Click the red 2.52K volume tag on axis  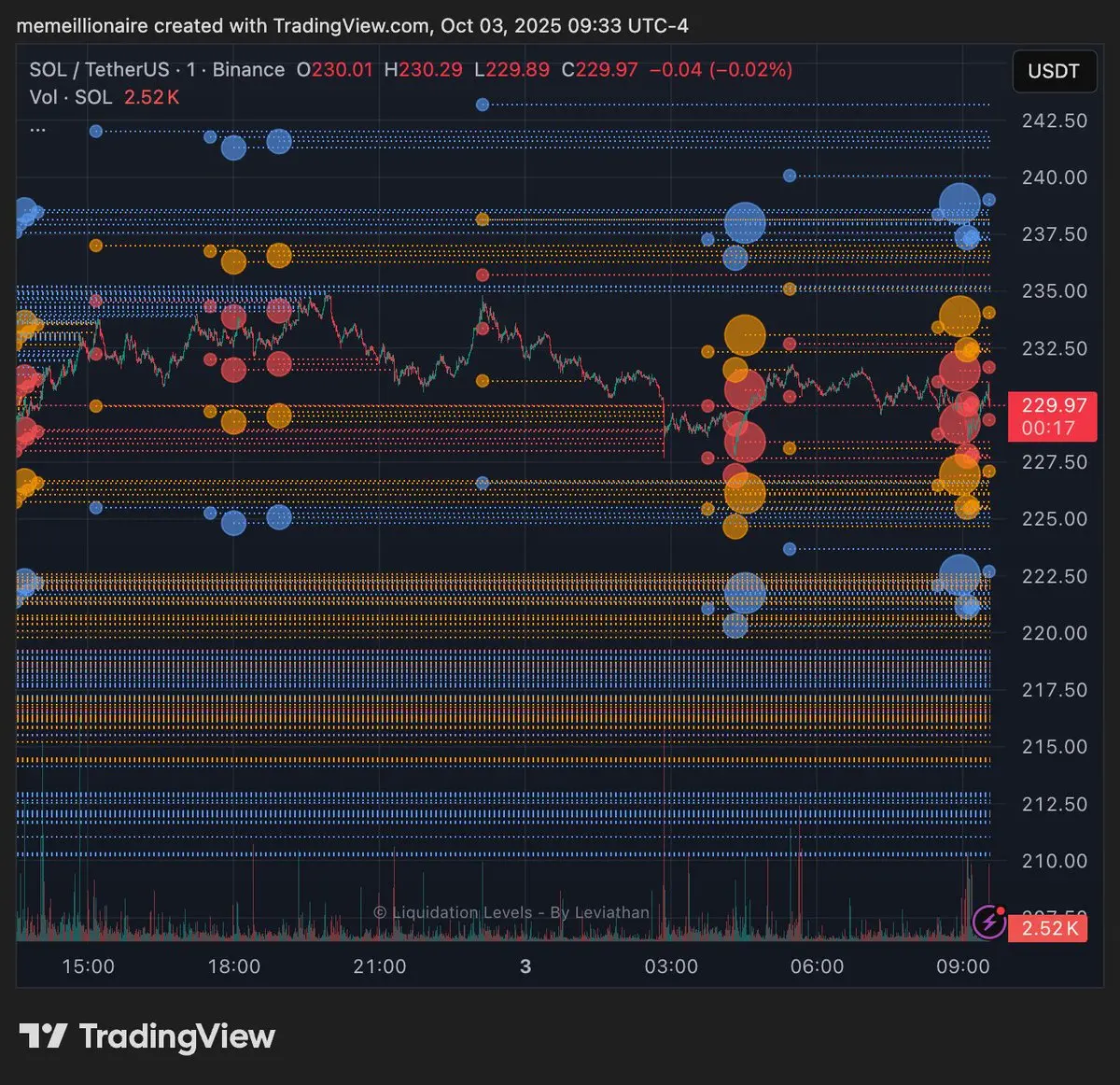1050,928
